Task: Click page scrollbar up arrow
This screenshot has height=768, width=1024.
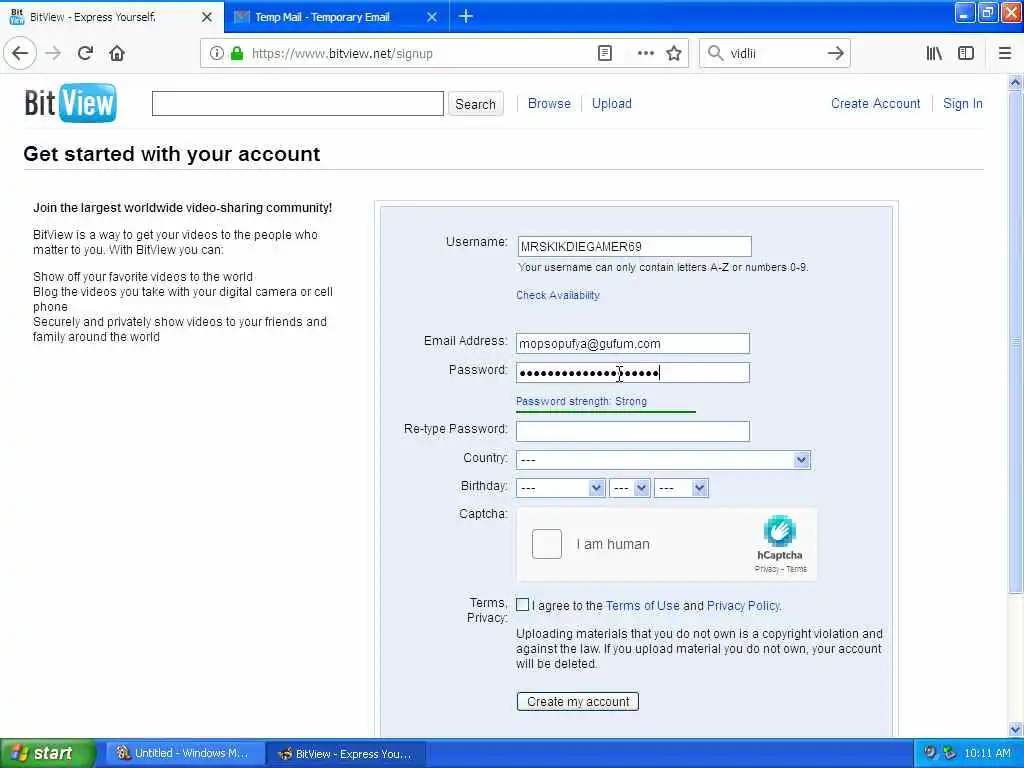Action: pyautogui.click(x=1016, y=82)
